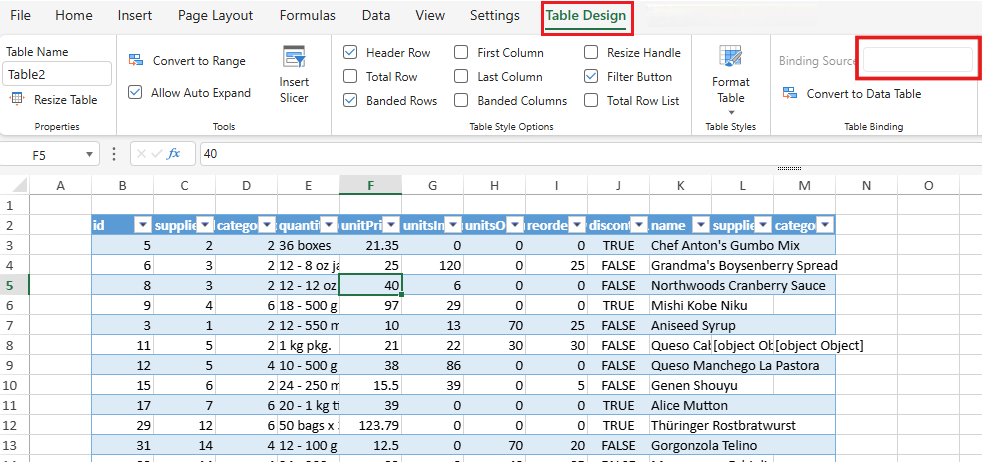Click the cancel X icon in the formula bar
The width and height of the screenshot is (982, 462).
coord(142,153)
